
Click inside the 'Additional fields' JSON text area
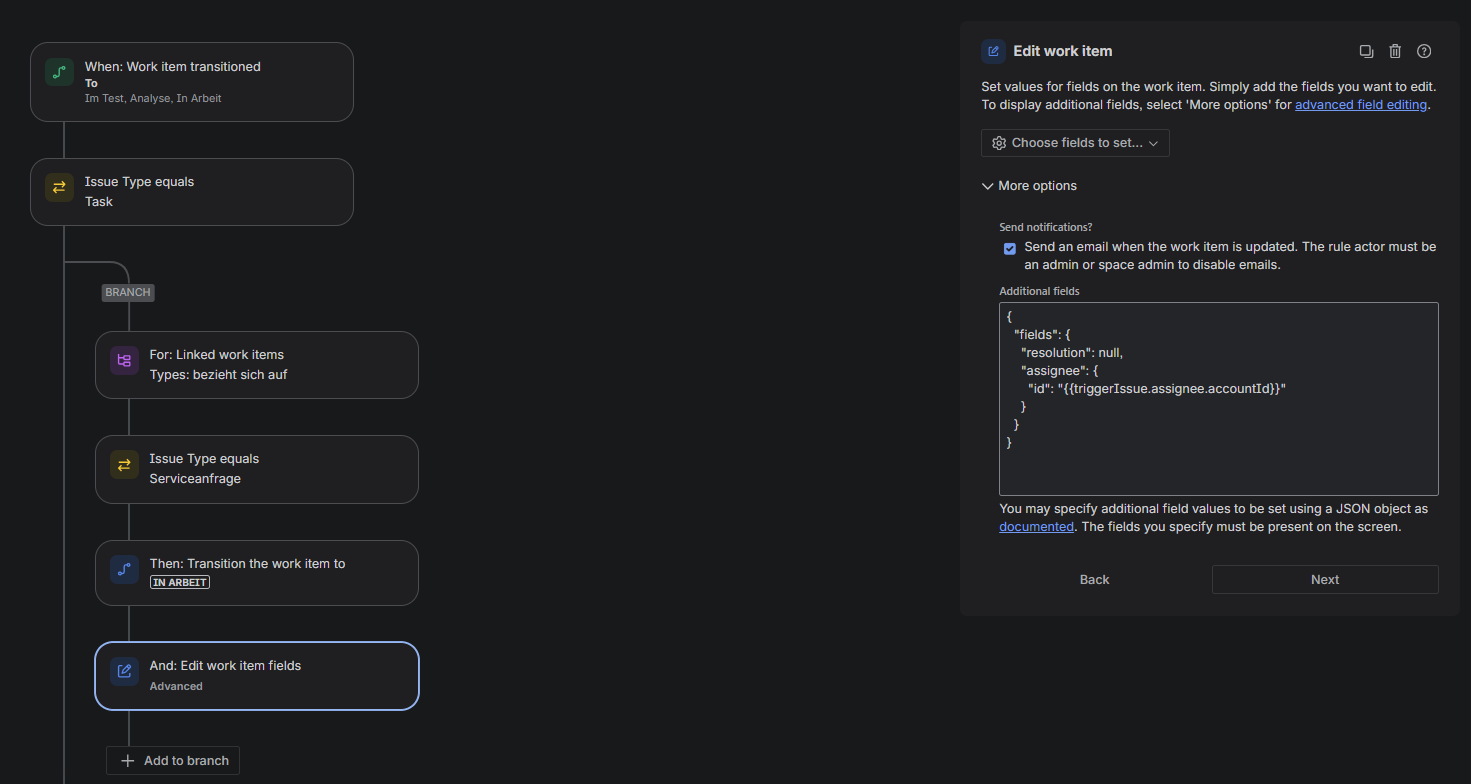click(1219, 399)
